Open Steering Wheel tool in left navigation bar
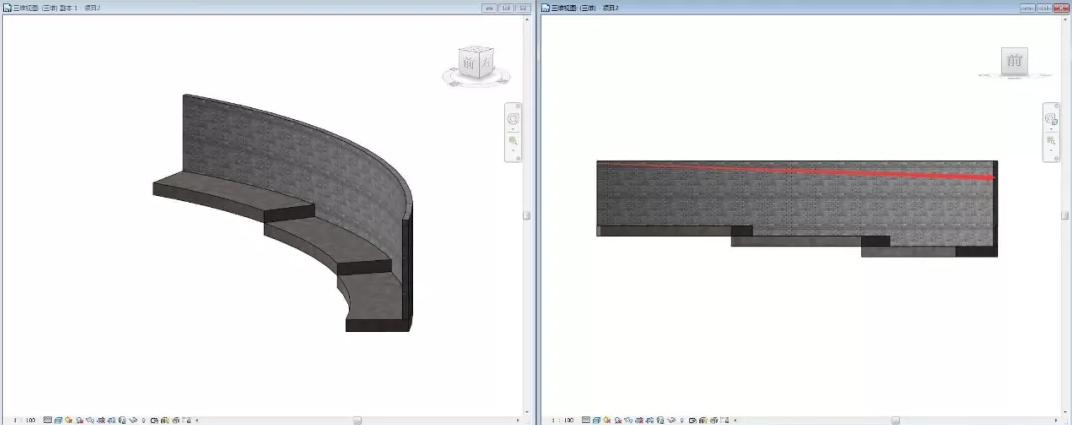 tap(513, 118)
